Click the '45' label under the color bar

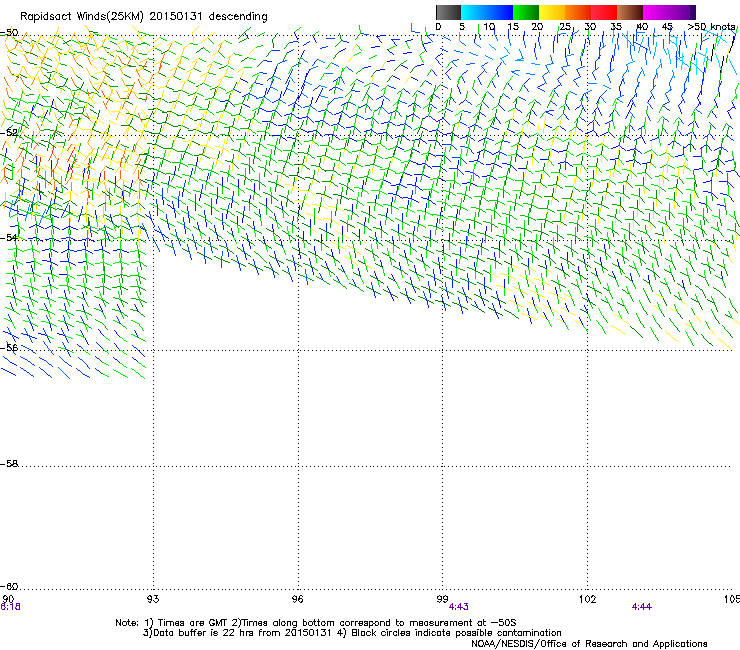pos(667,27)
